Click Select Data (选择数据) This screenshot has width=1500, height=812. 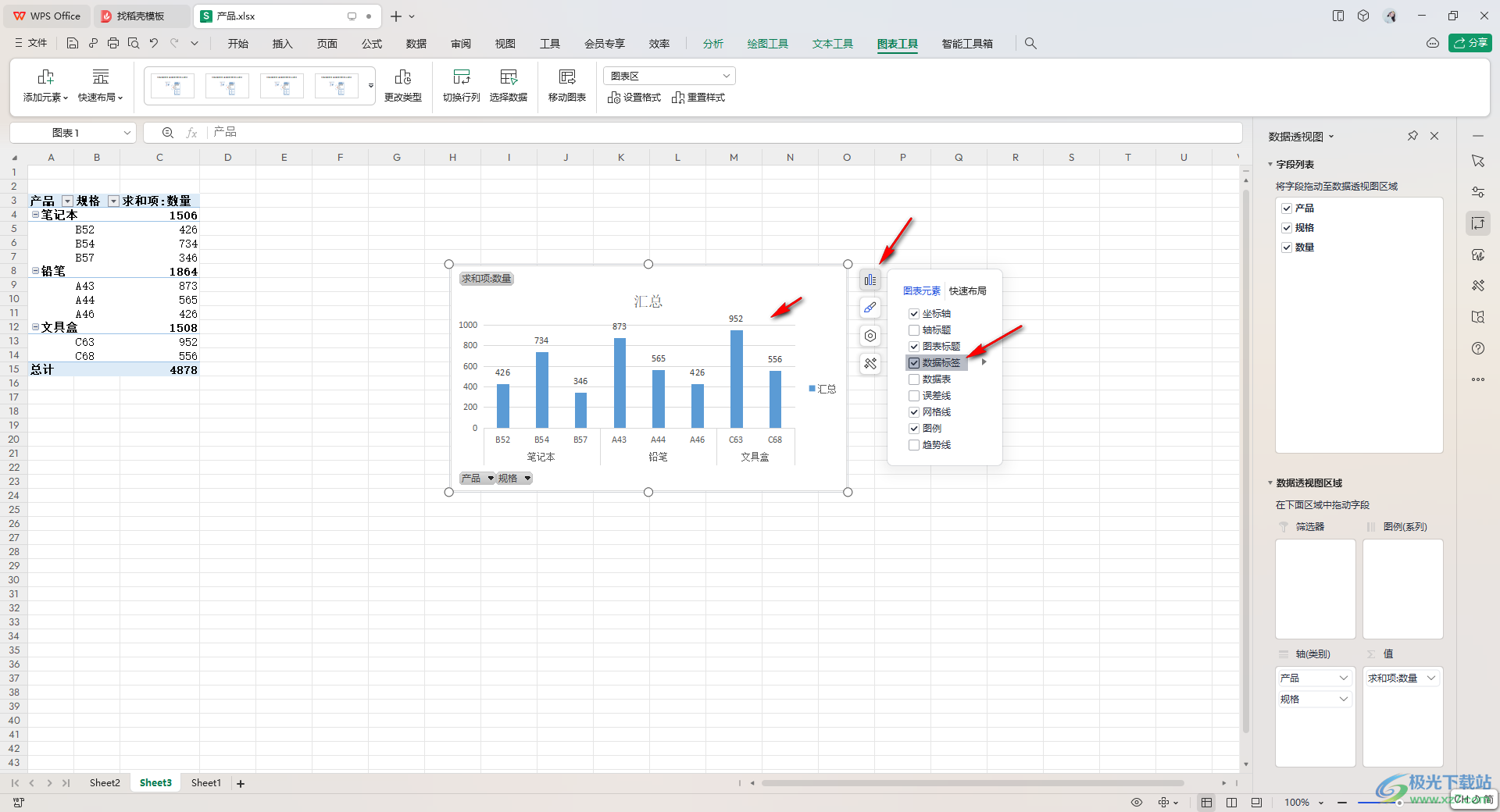coord(509,86)
